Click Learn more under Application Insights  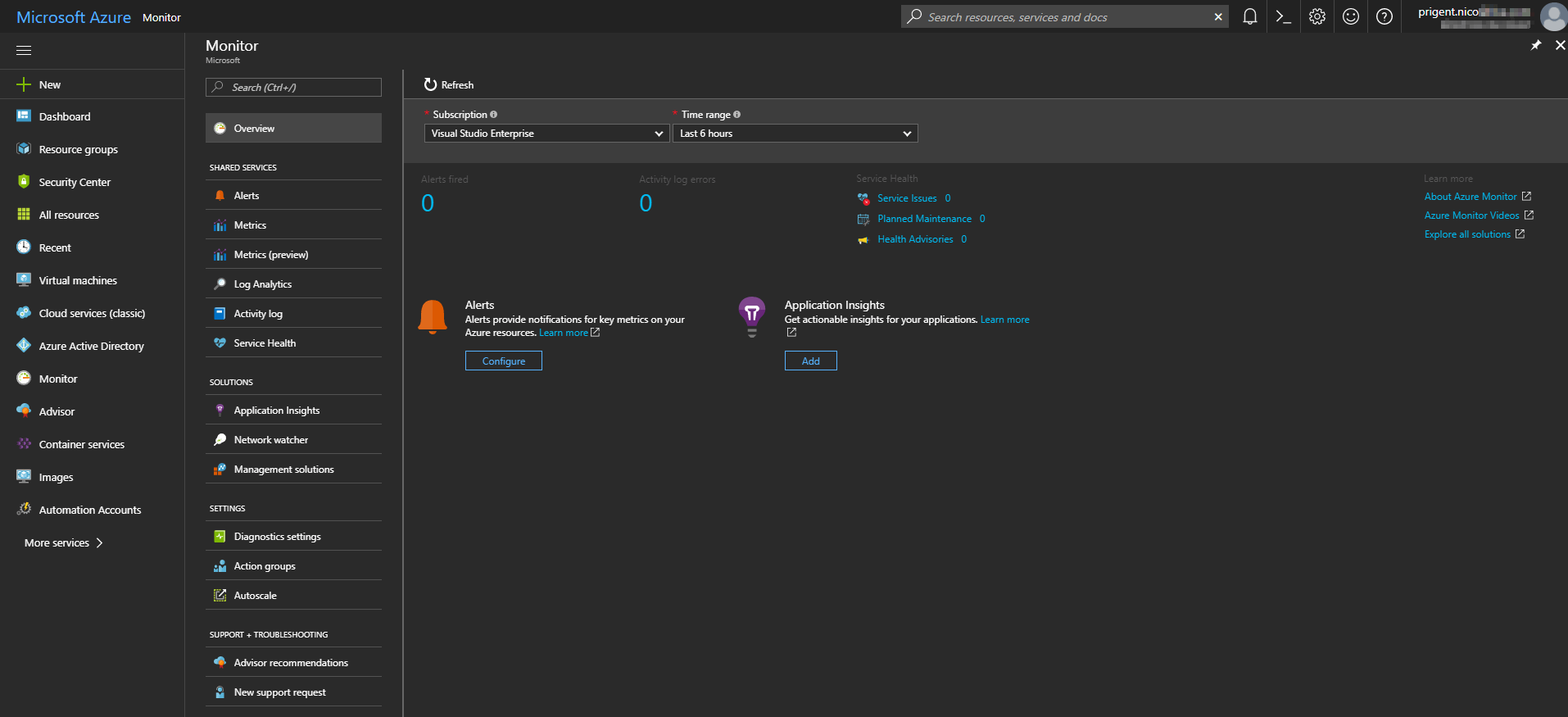point(1005,320)
